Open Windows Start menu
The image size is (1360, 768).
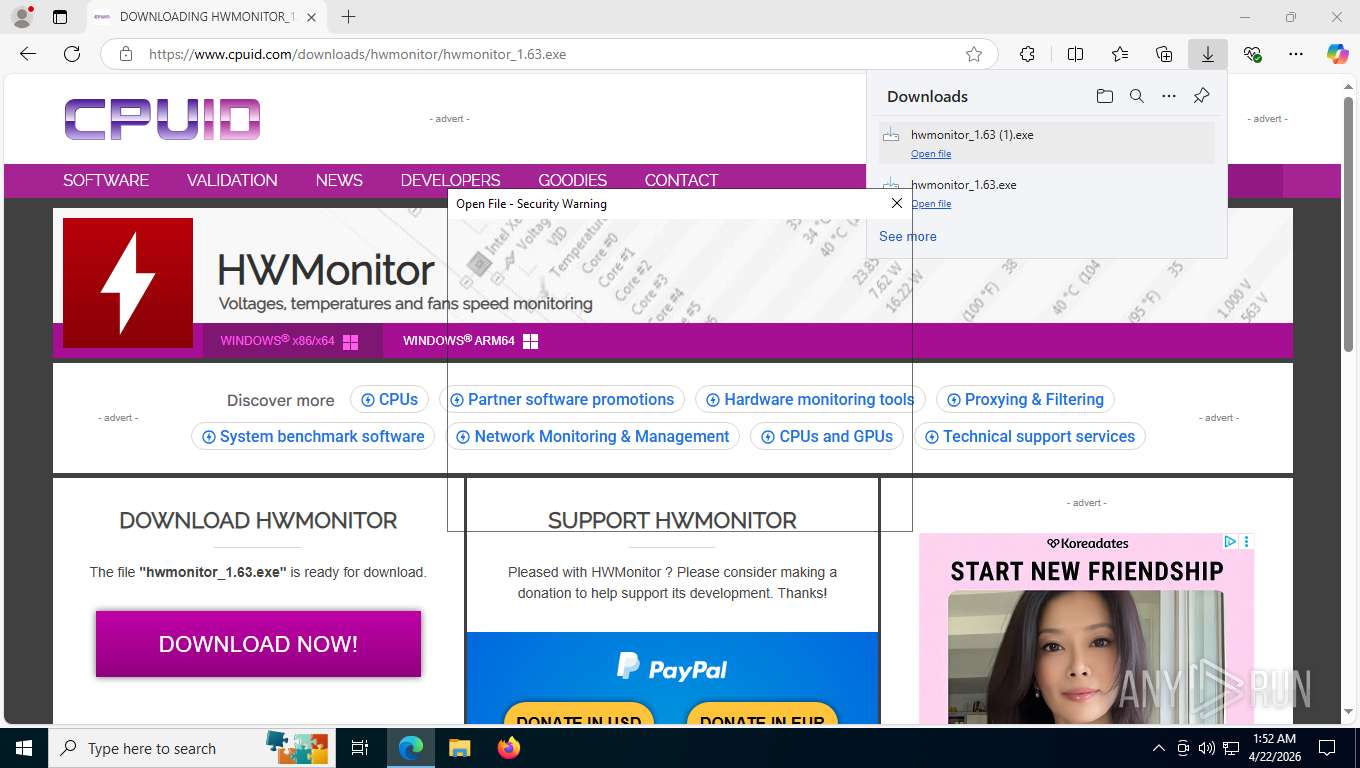tap(23, 748)
